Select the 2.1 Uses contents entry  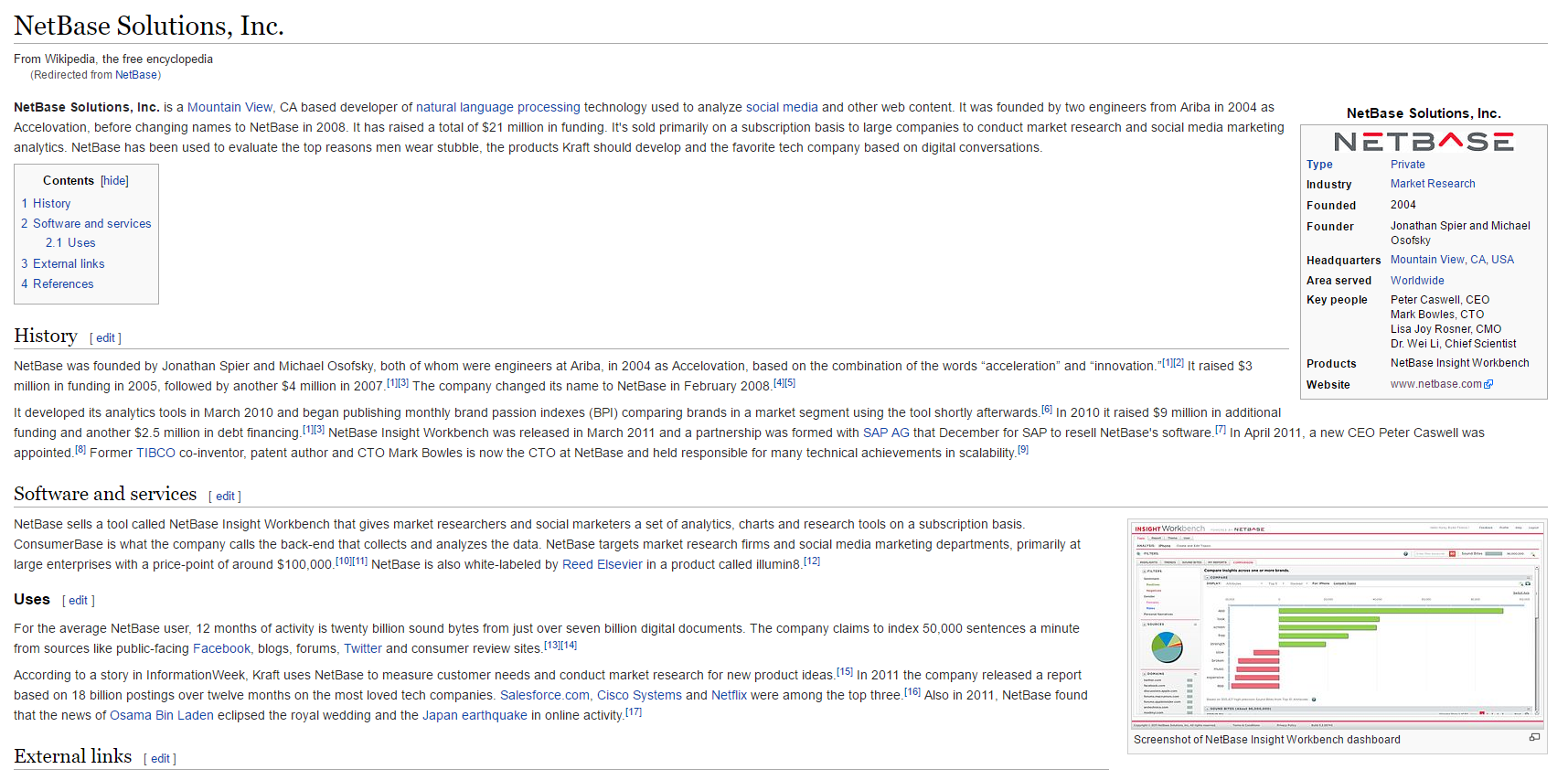(70, 242)
